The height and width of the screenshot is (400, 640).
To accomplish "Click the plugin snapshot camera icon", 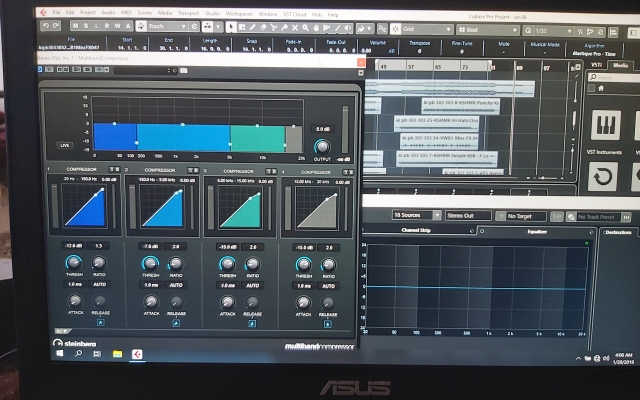I will 184,71.
